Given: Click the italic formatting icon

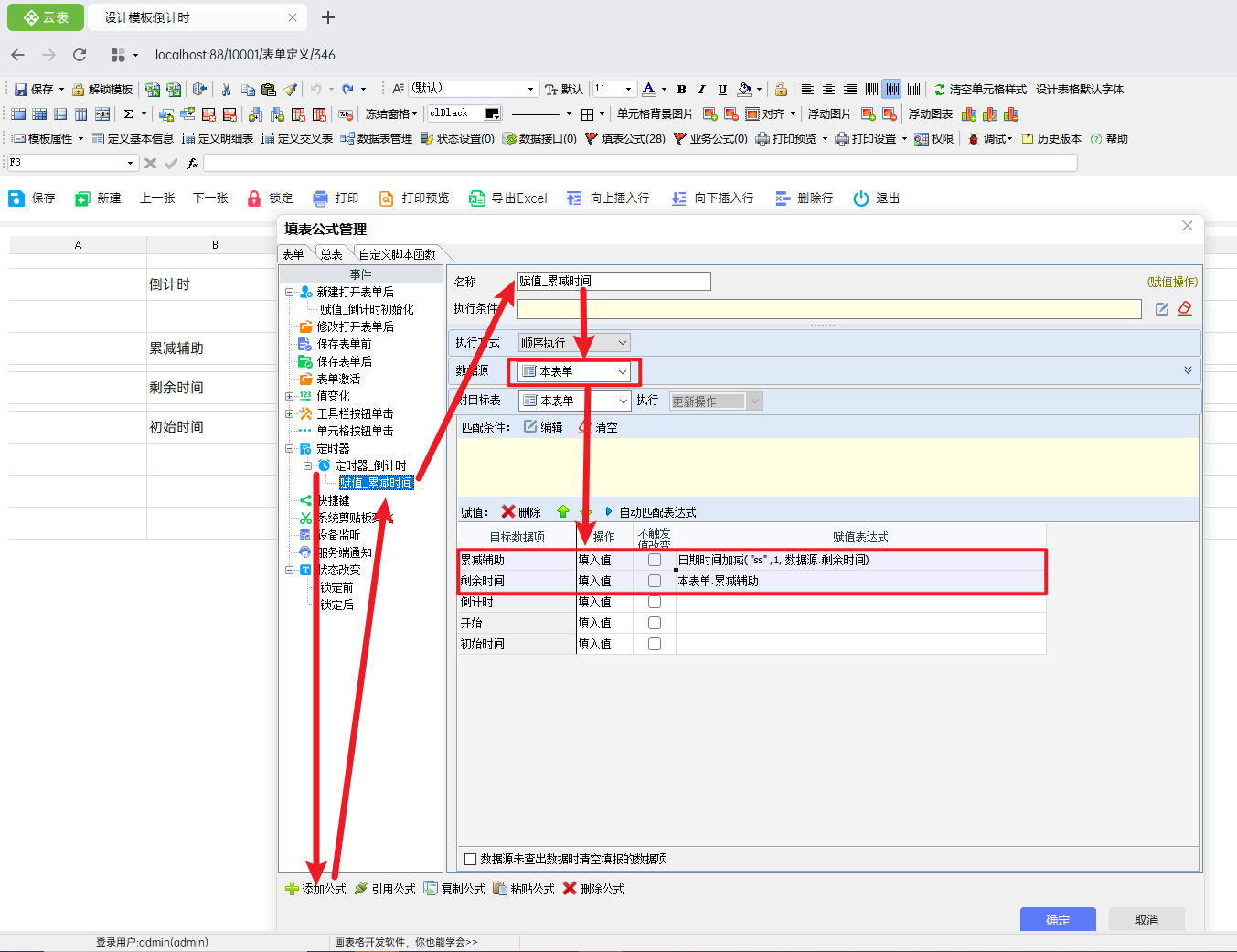Looking at the screenshot, I should (x=701, y=90).
